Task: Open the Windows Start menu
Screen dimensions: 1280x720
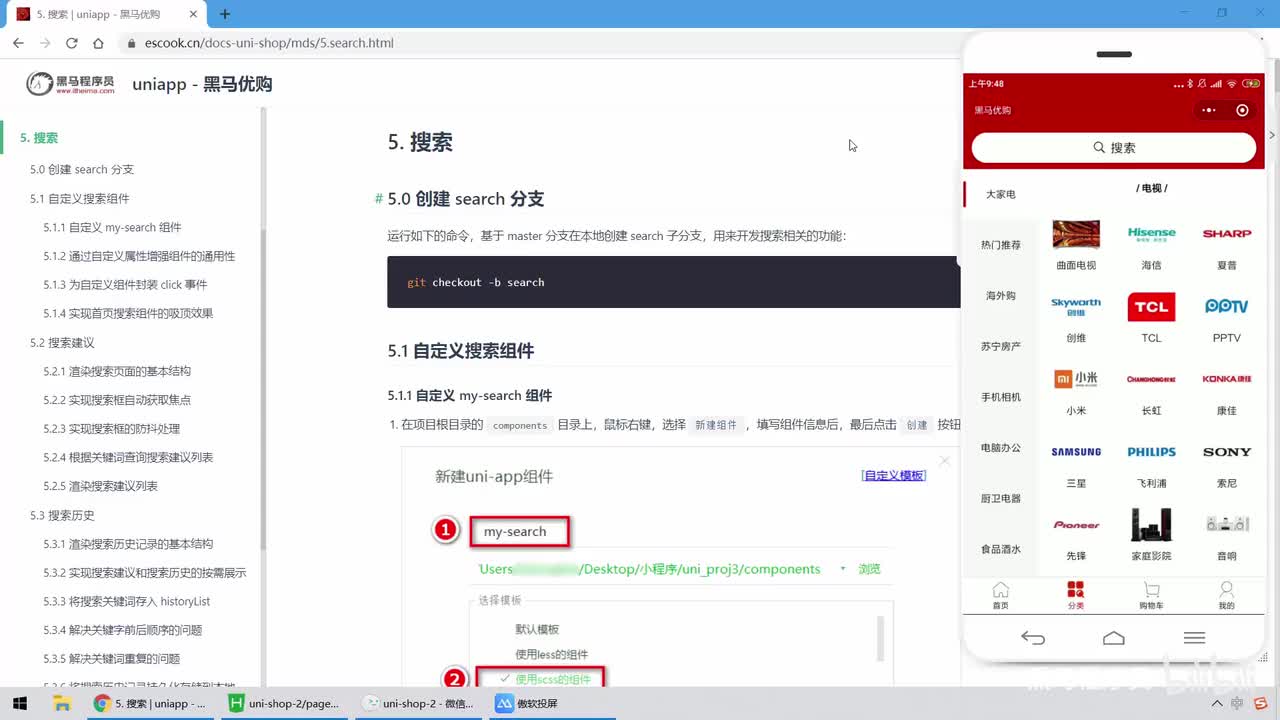Action: point(19,704)
